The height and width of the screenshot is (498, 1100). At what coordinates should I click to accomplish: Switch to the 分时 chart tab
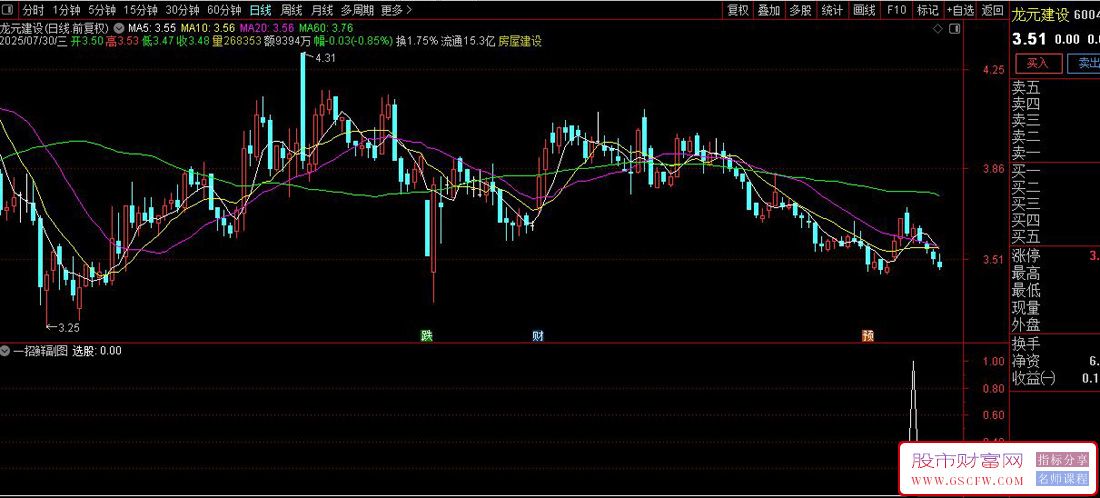click(33, 10)
